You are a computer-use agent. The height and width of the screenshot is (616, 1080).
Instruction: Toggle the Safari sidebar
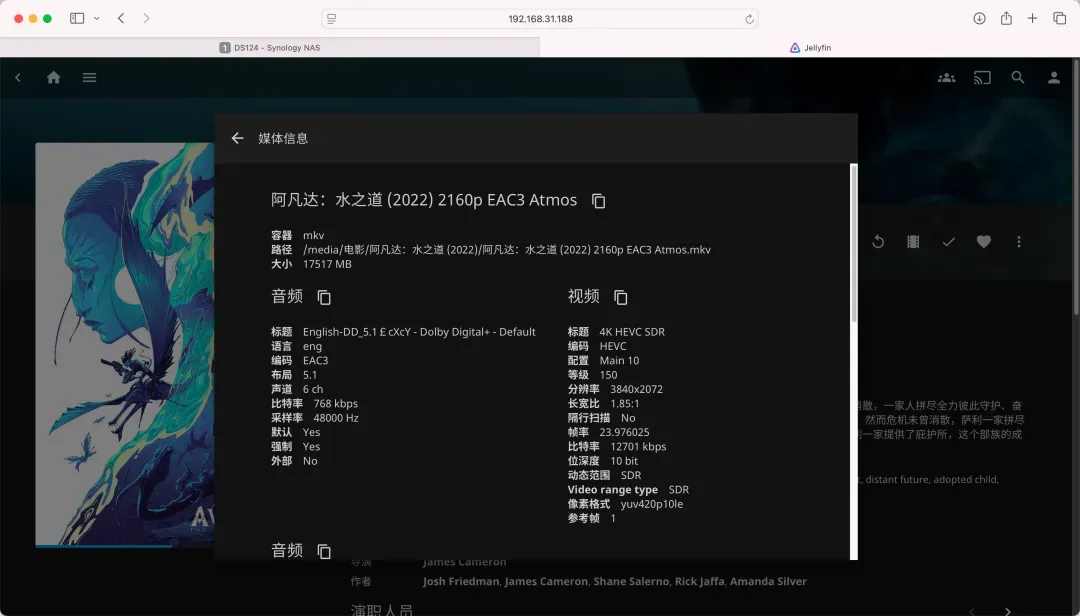(77, 19)
